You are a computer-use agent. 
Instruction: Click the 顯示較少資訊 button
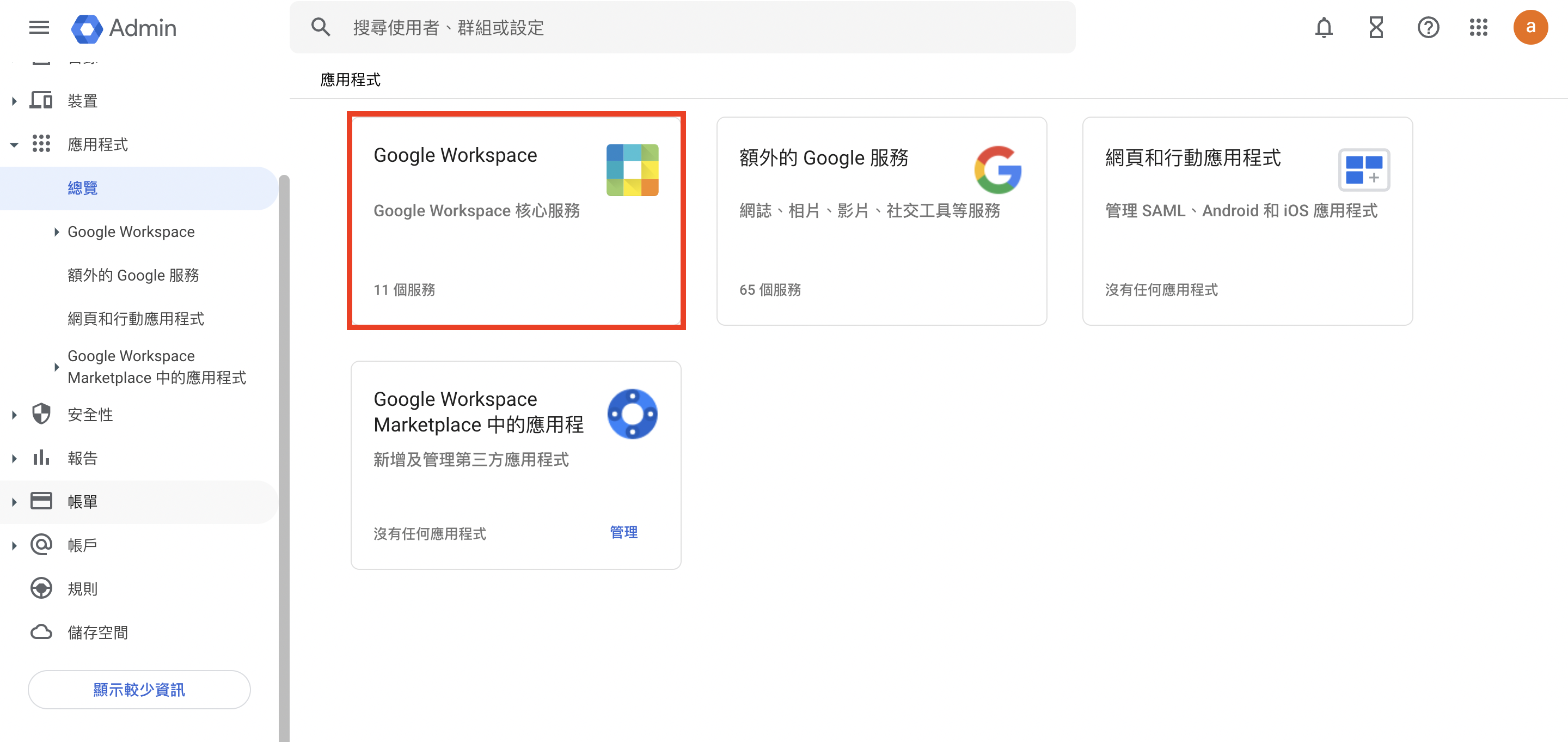pos(139,690)
